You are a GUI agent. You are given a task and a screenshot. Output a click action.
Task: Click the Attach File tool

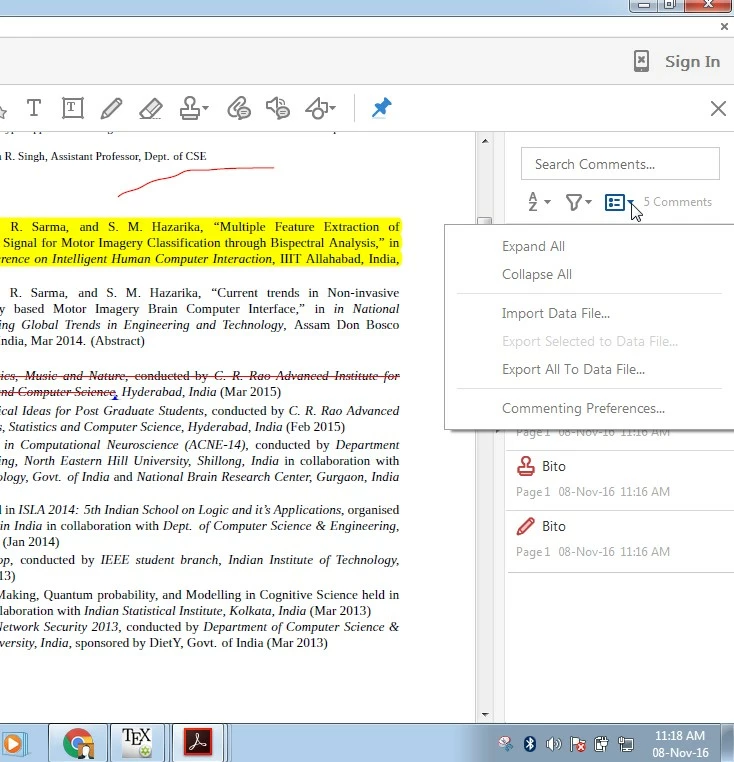239,108
